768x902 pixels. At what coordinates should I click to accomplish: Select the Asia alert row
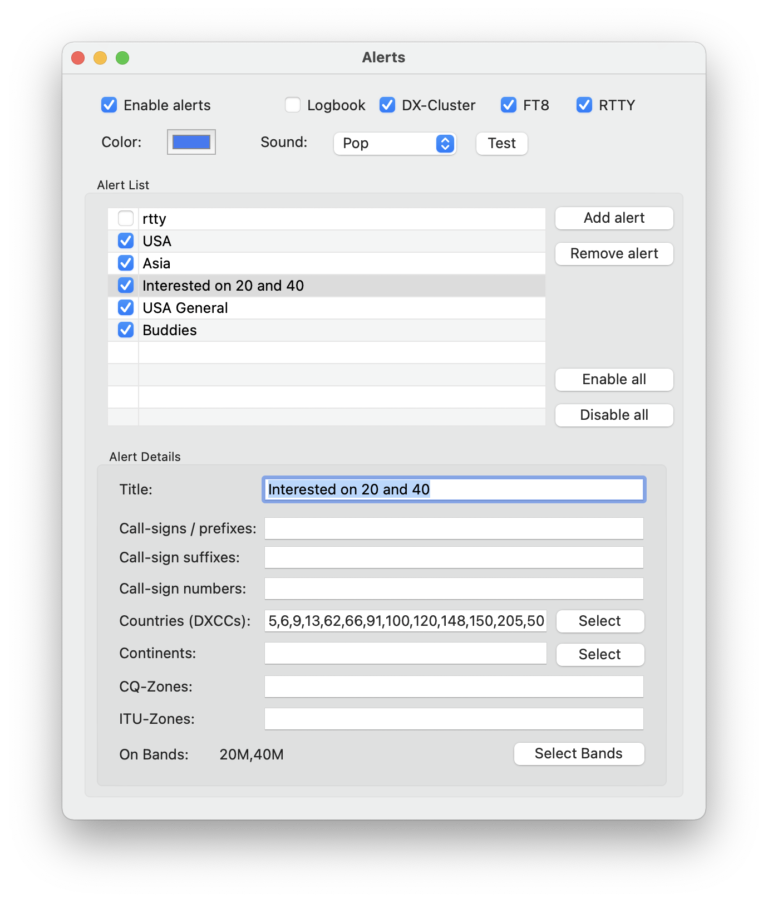327,263
